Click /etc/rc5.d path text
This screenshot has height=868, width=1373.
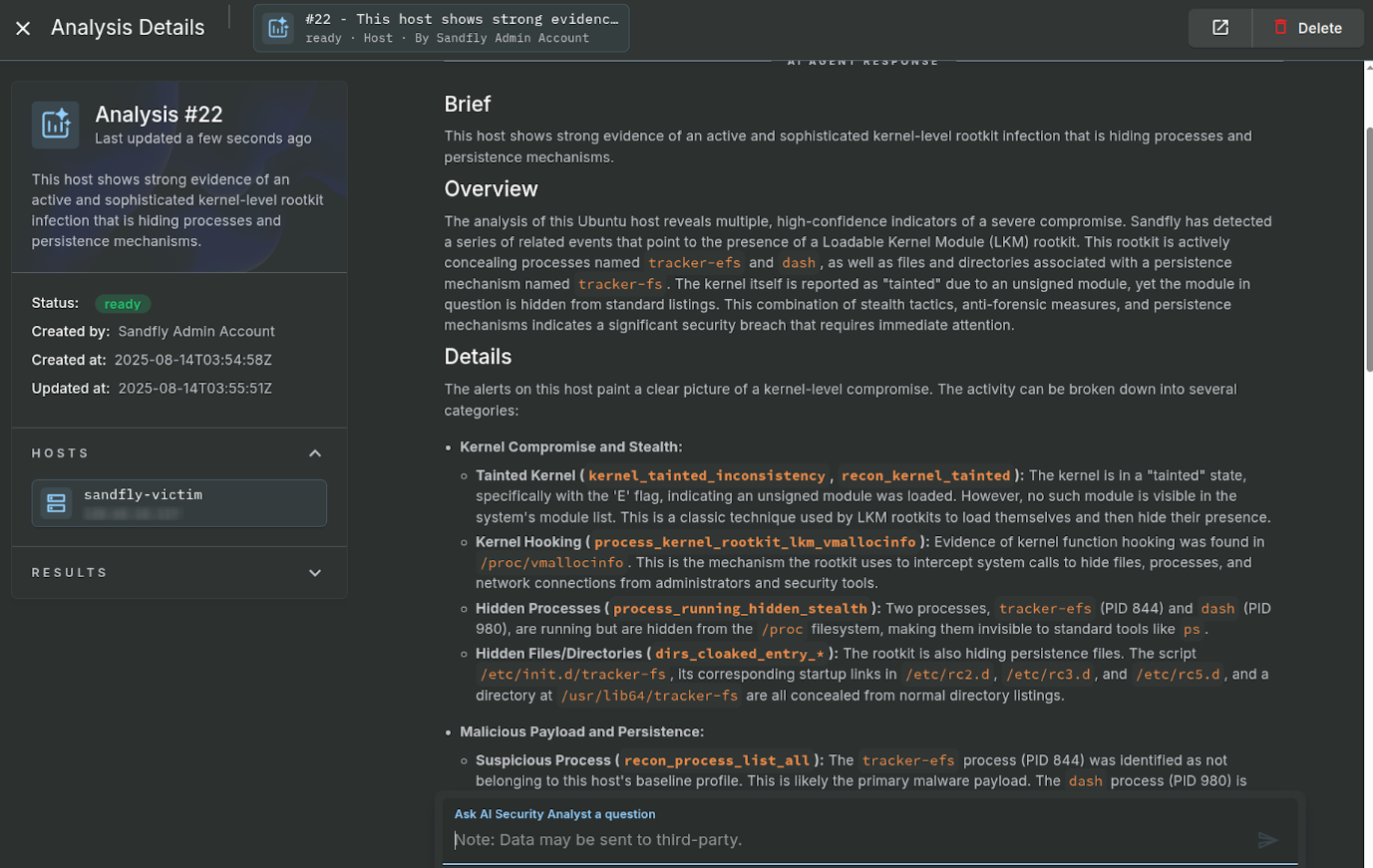pos(1178,675)
